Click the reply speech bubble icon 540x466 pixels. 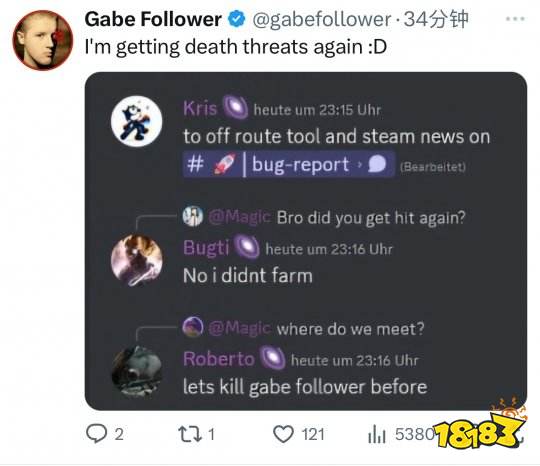[96, 434]
